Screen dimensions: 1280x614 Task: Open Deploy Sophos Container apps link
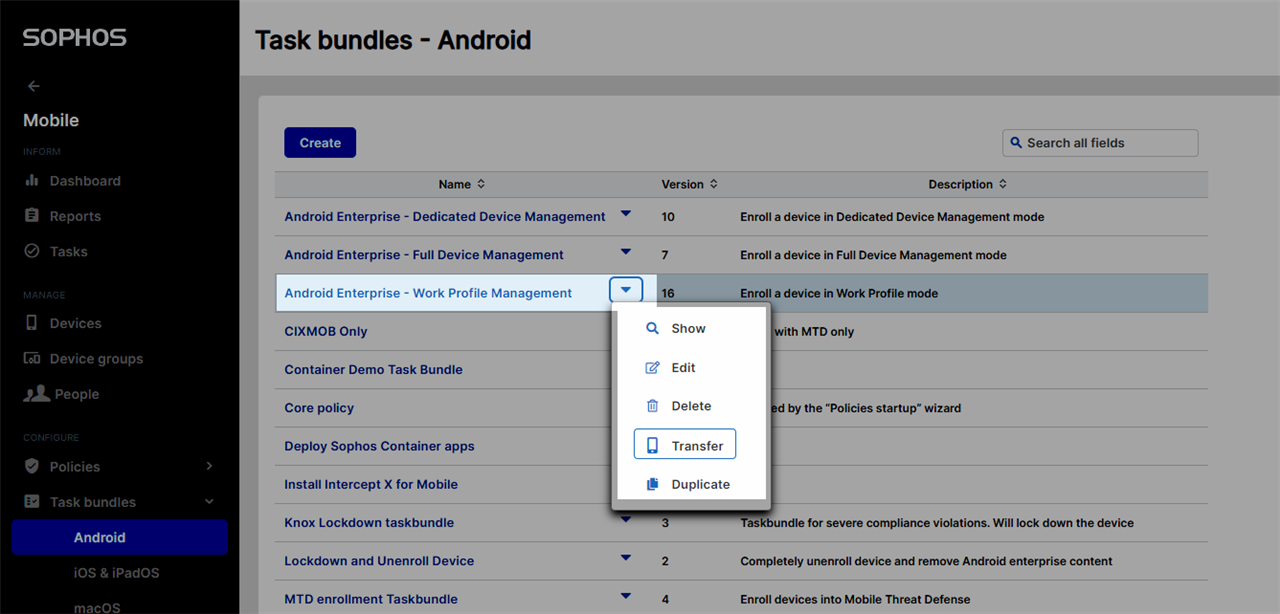click(379, 446)
